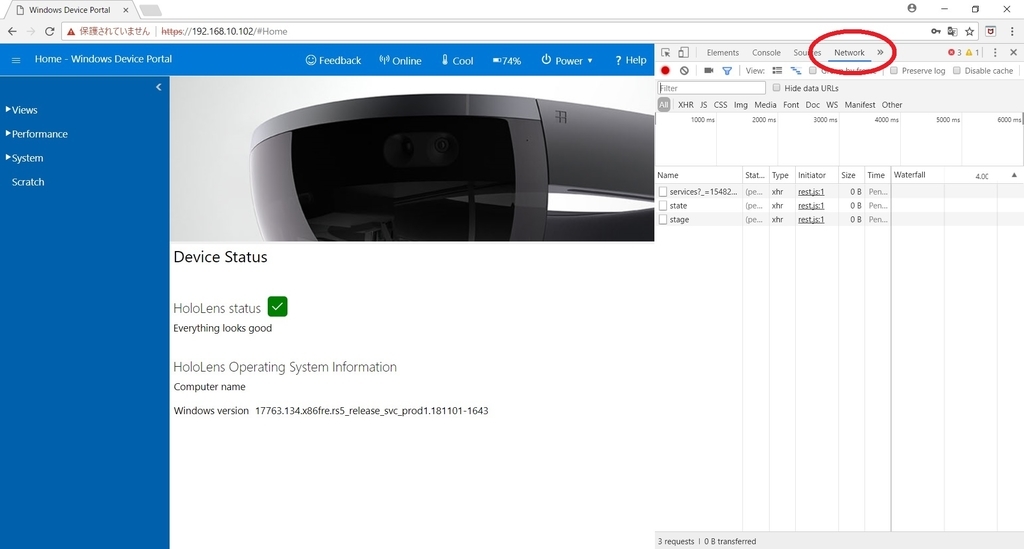The image size is (1024, 549).
Task: Filter network requests by CSS
Action: tap(720, 104)
